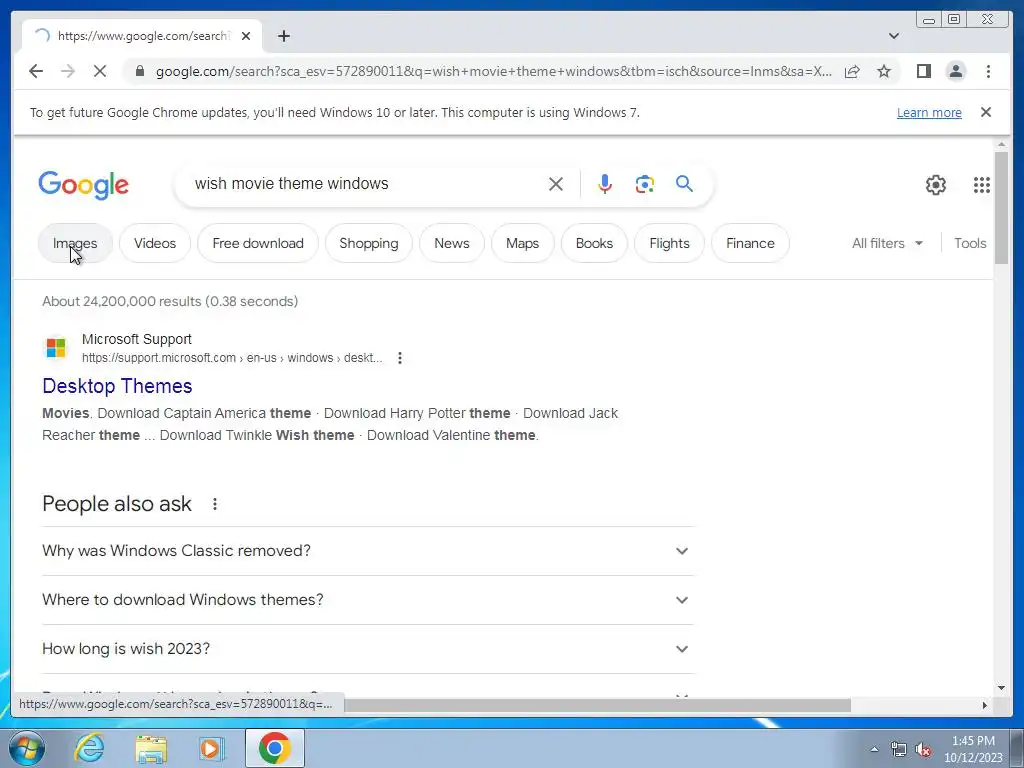The image size is (1024, 768).
Task: Open the Chrome three-dot menu
Action: [x=988, y=71]
